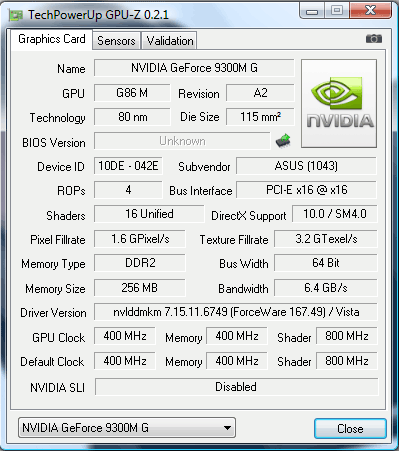The height and width of the screenshot is (451, 399).
Task: Click the GPU Clock row Shader 800 MHz field
Action: pos(347,336)
